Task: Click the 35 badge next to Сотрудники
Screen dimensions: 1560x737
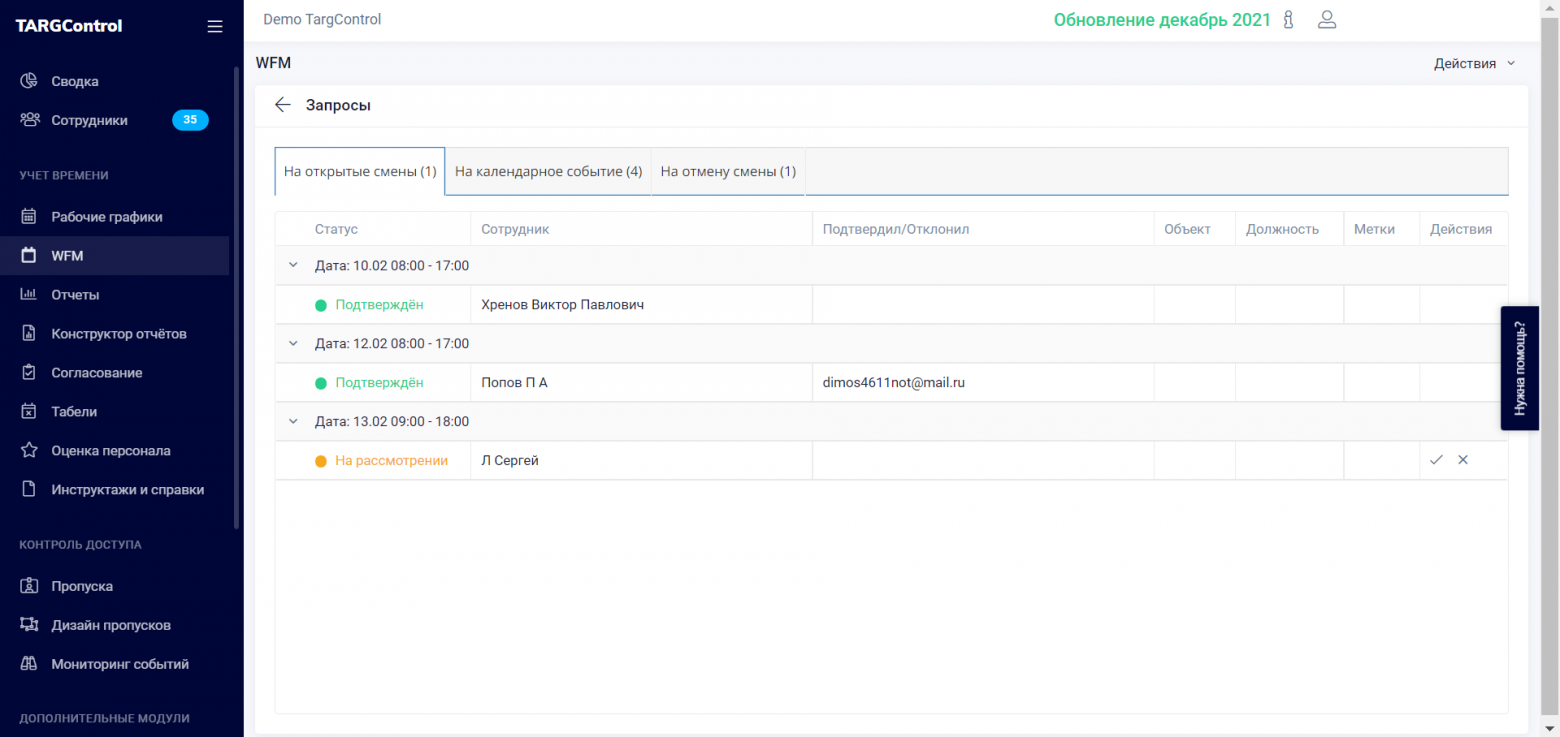Action: (x=190, y=120)
